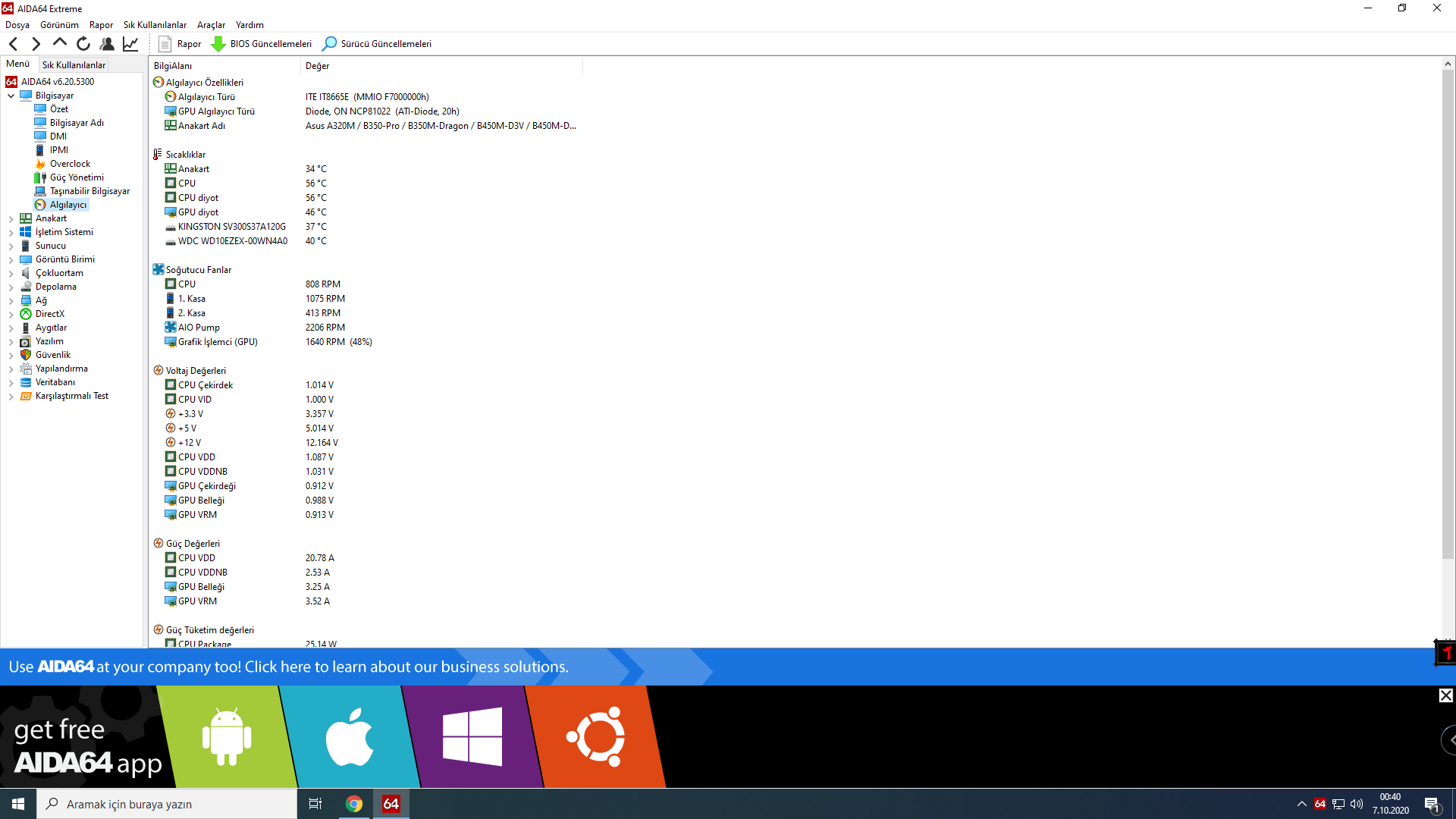Select the Algılayıcı Özellikleri group row
The height and width of the screenshot is (819, 1456).
click(x=205, y=83)
